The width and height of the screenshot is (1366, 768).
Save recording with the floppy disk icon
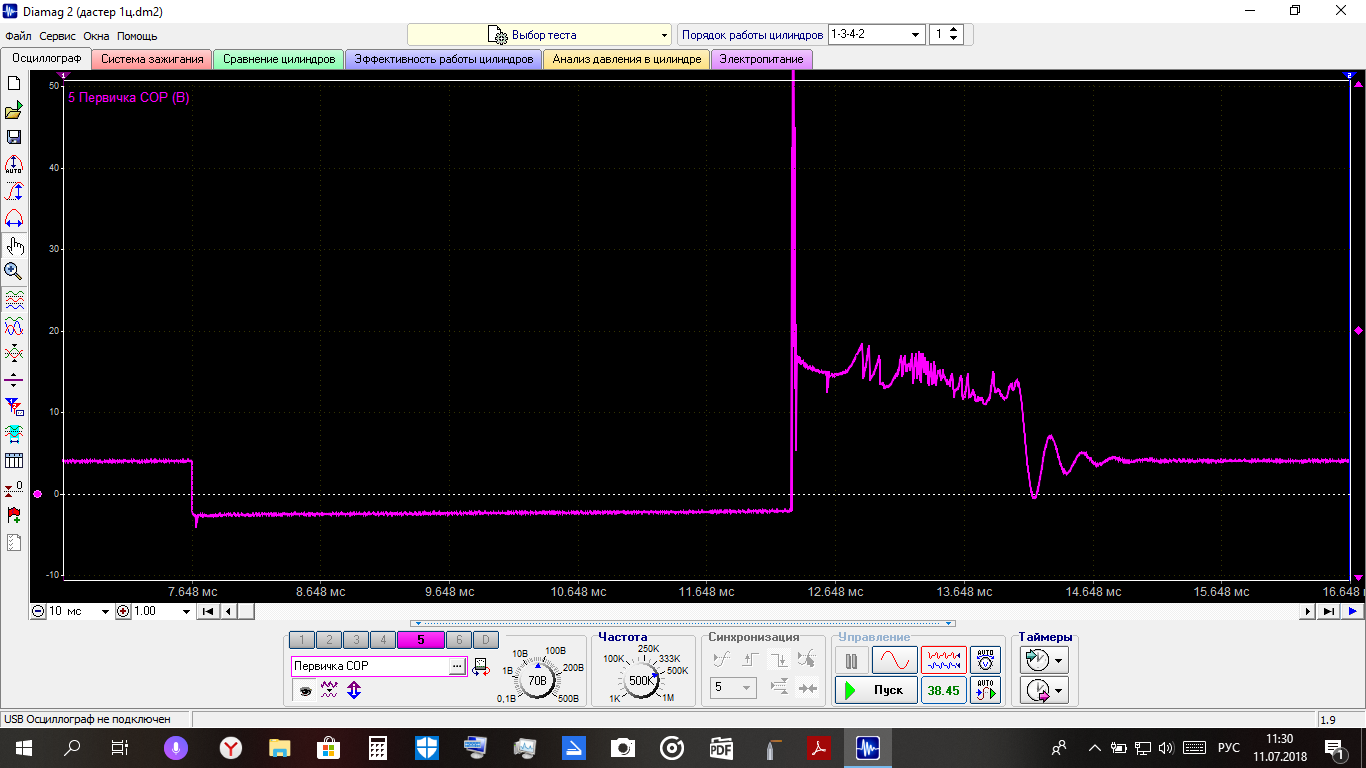point(14,137)
